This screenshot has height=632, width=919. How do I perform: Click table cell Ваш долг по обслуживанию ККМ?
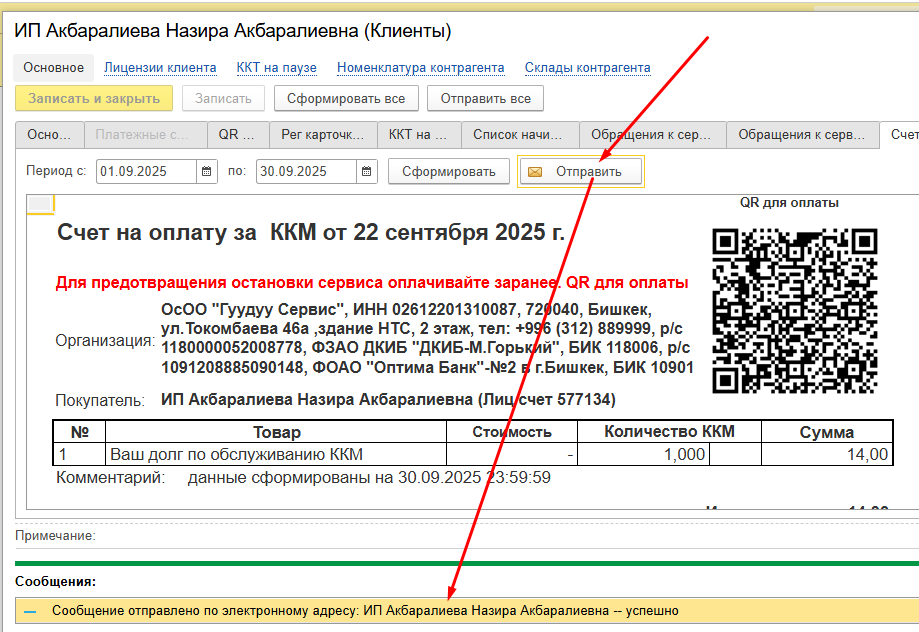click(x=276, y=454)
